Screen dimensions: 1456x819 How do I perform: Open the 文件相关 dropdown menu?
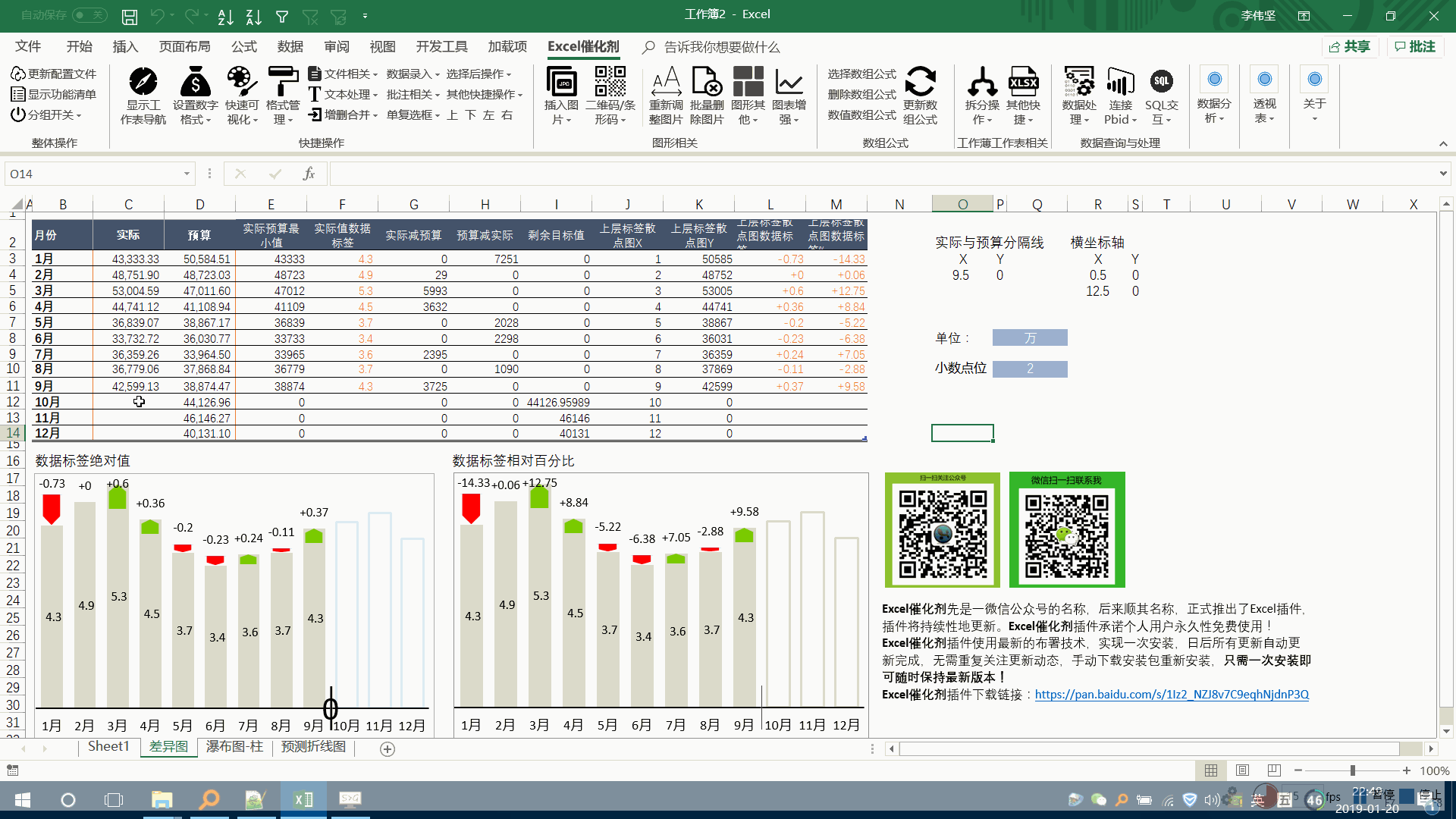[x=343, y=74]
